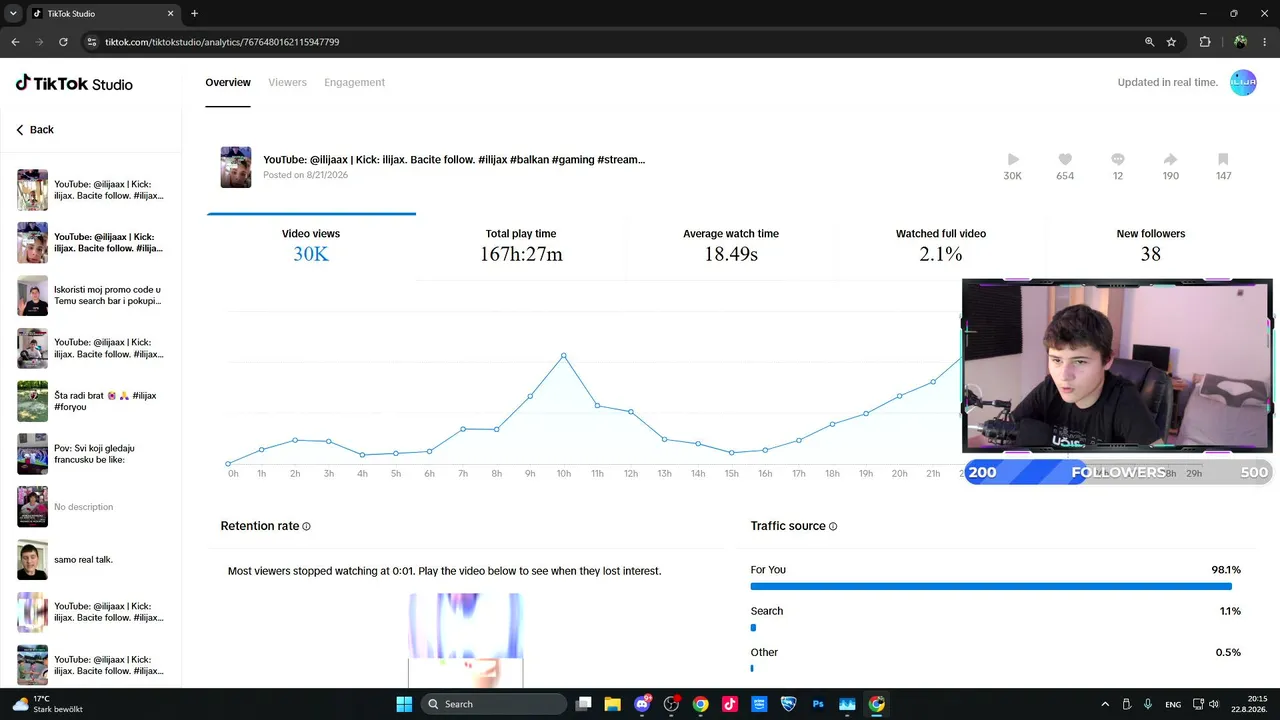Select the Video views metric tab

[x=311, y=246]
